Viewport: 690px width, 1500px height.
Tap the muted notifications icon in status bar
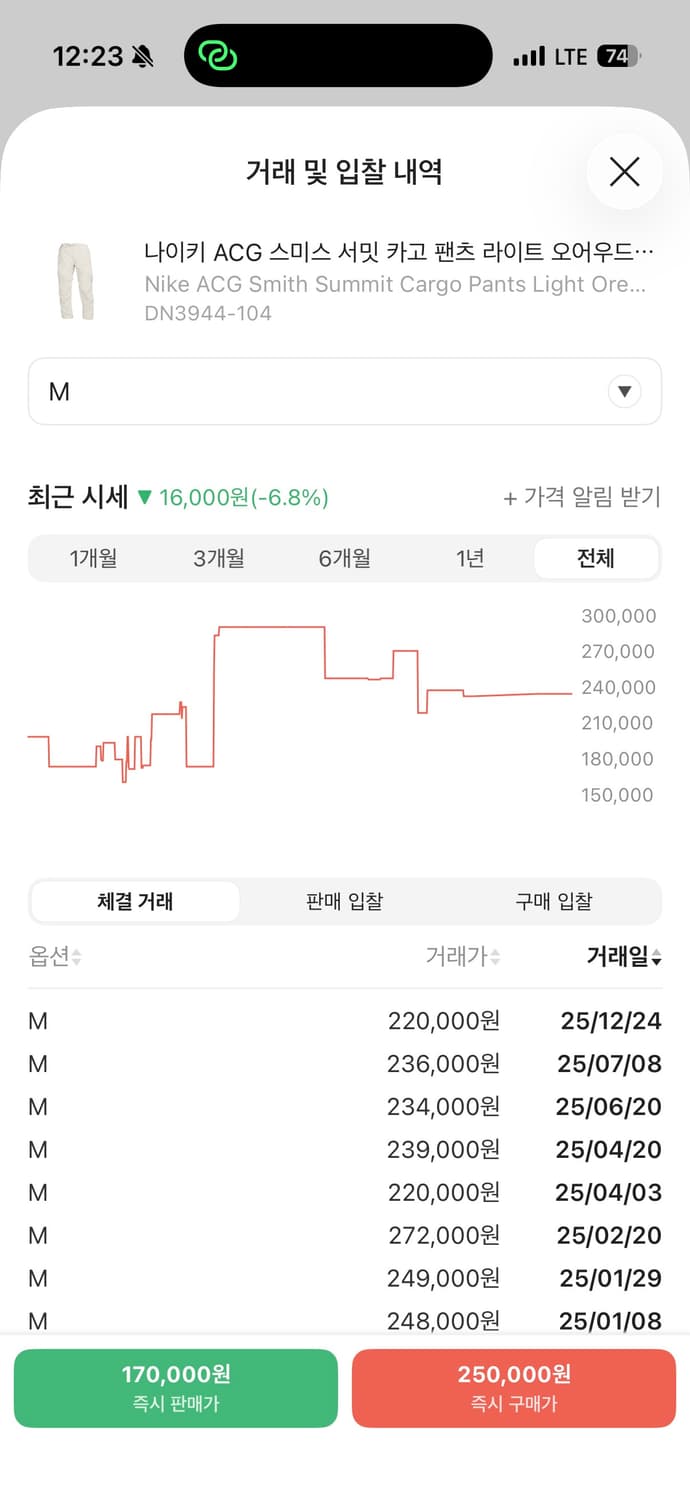(x=144, y=56)
